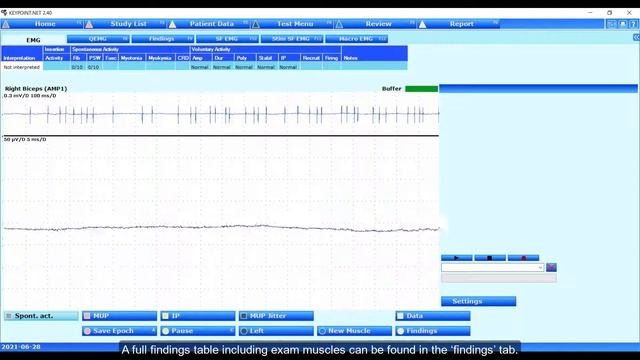Open the Findings tab button in the EMG bar
640x360 pixels.
point(162,39)
